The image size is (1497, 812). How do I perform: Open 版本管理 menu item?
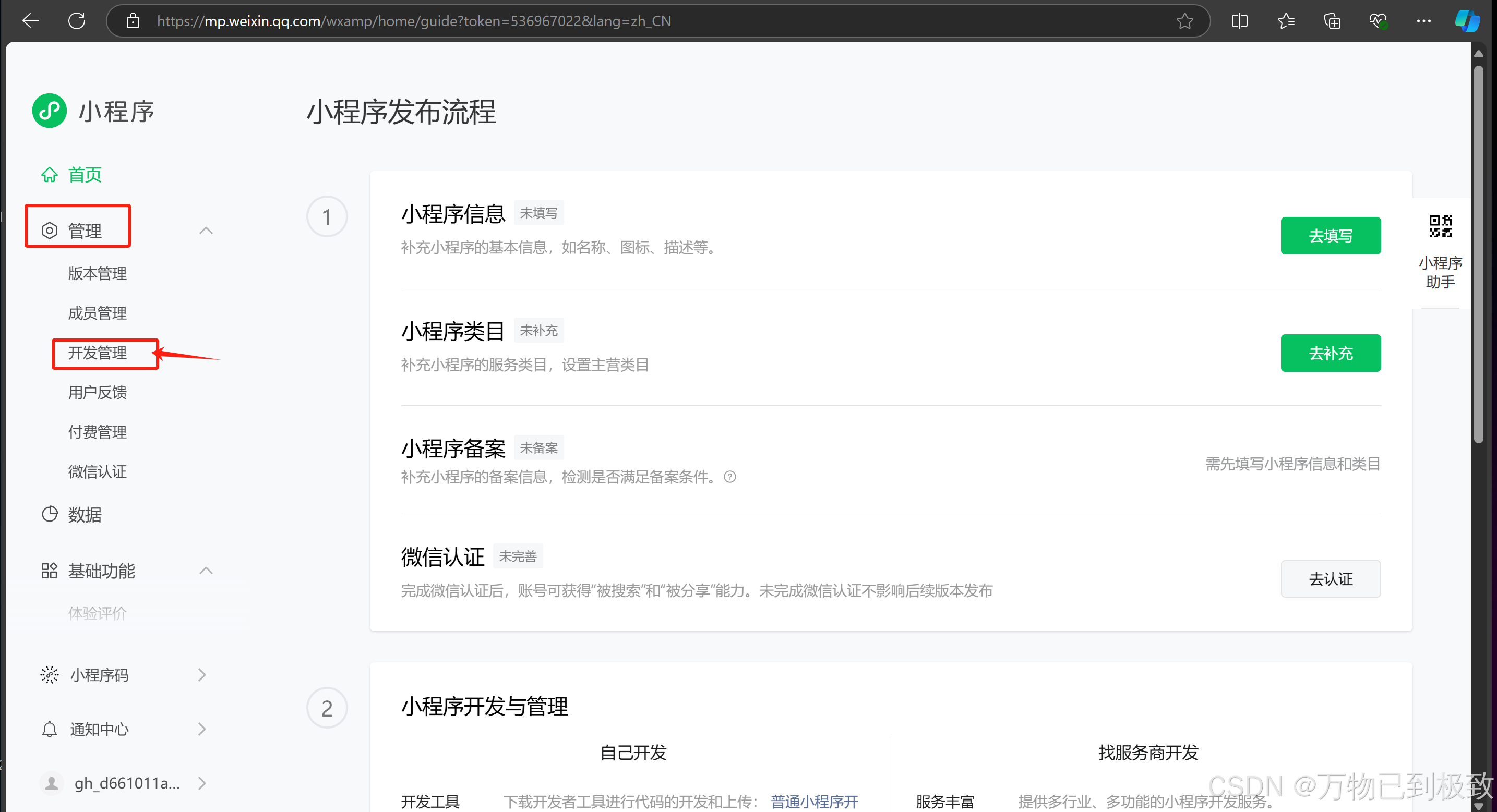pyautogui.click(x=98, y=274)
